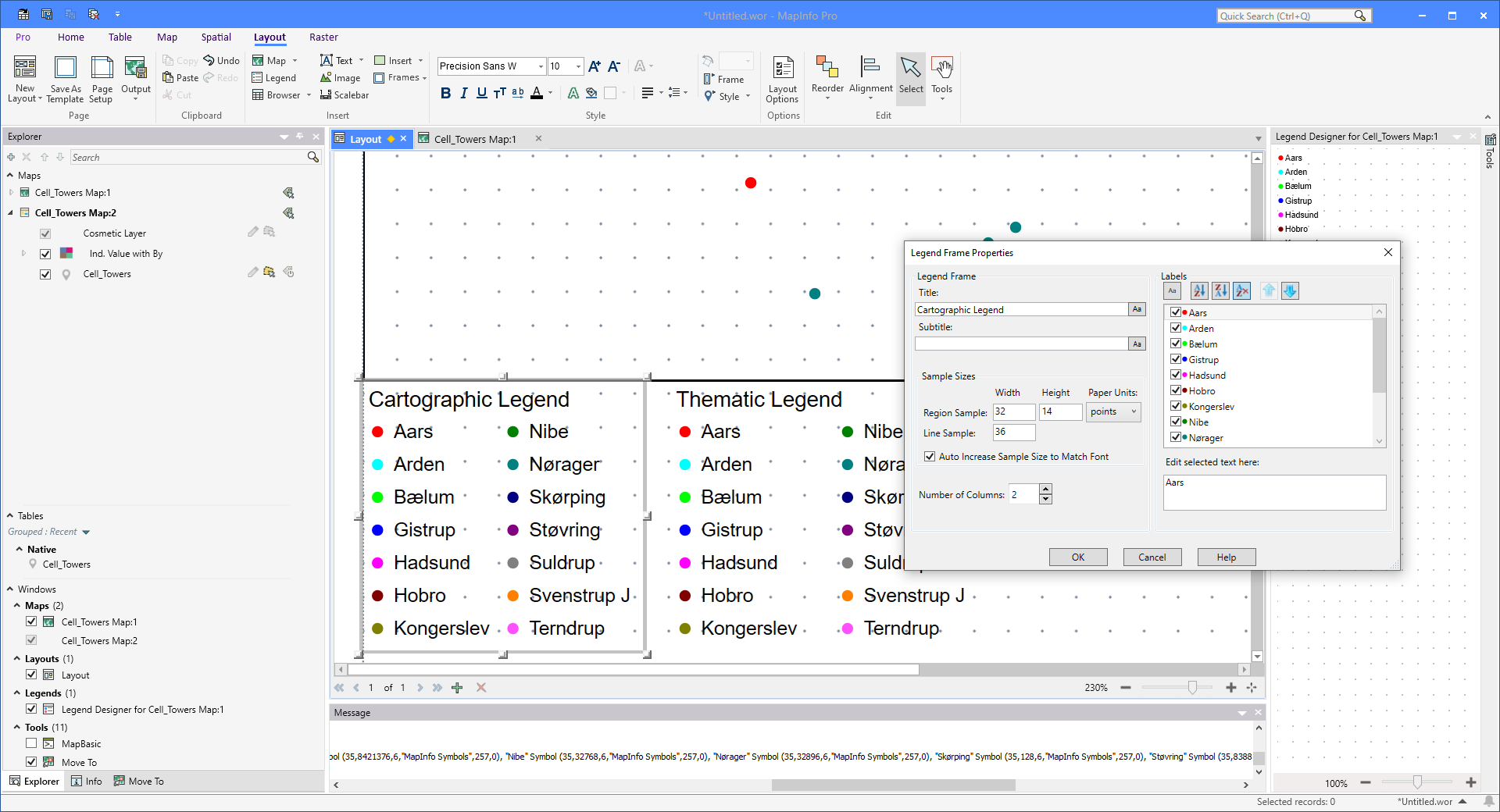Click the Alignment tool
The width and height of the screenshot is (1500, 812).
[870, 76]
